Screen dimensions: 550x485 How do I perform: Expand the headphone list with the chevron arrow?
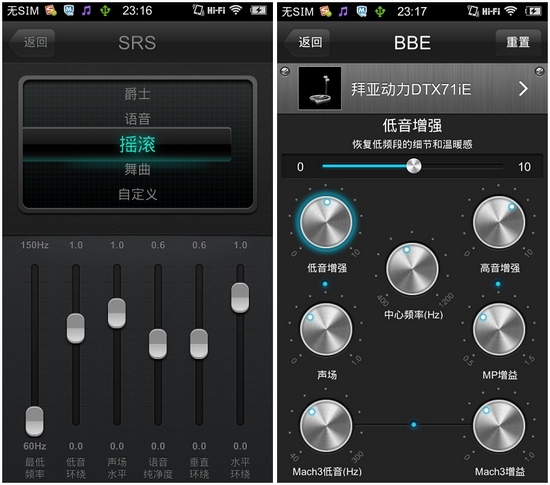523,89
